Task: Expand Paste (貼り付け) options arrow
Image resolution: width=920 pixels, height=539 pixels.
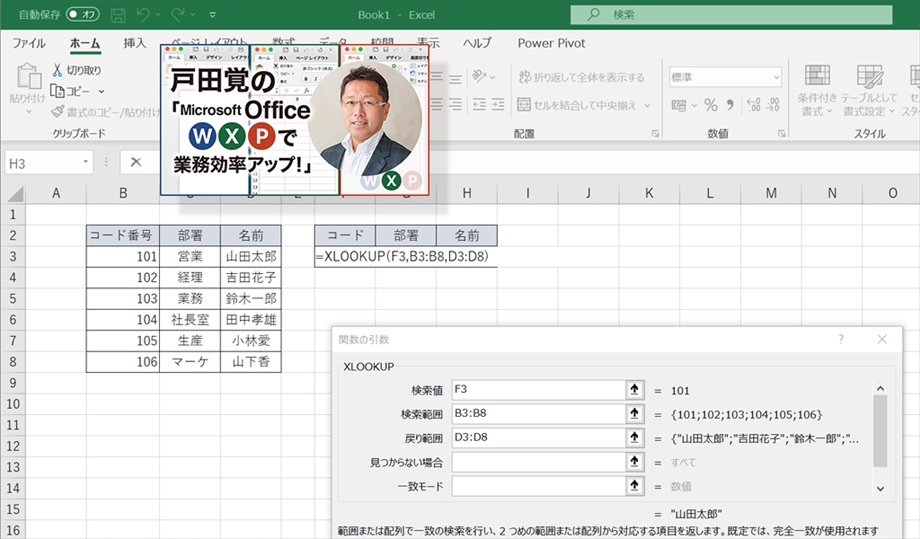Action: pyautogui.click(x=28, y=111)
